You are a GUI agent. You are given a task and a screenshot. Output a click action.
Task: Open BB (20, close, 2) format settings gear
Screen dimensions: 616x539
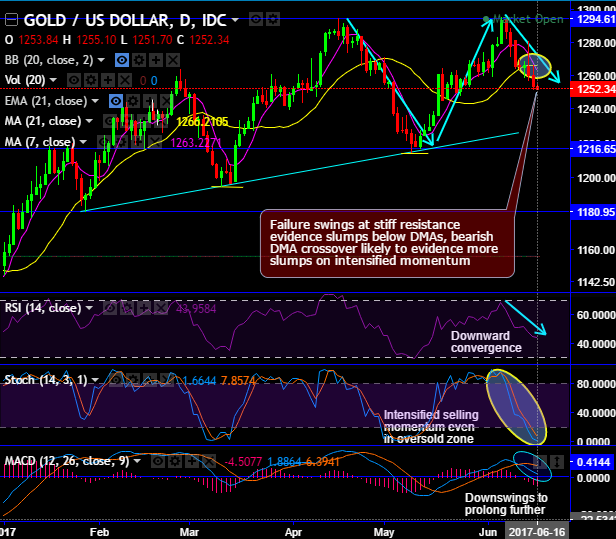139,60
